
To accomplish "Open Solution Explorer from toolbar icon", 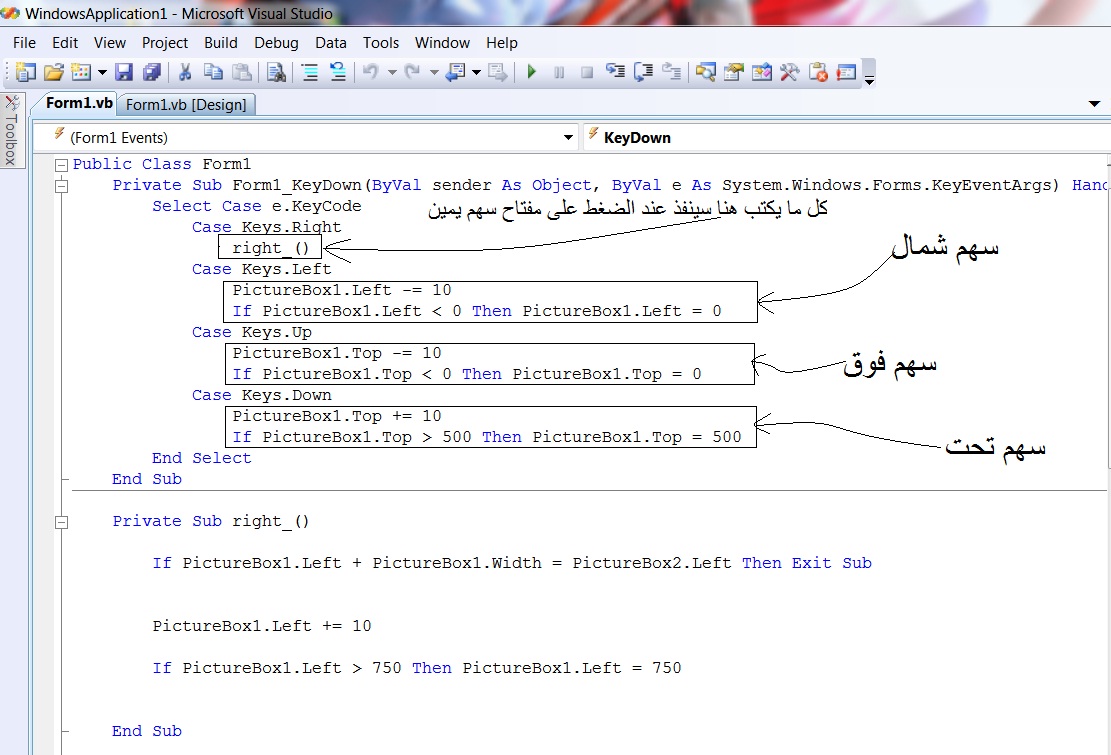I will (705, 72).
